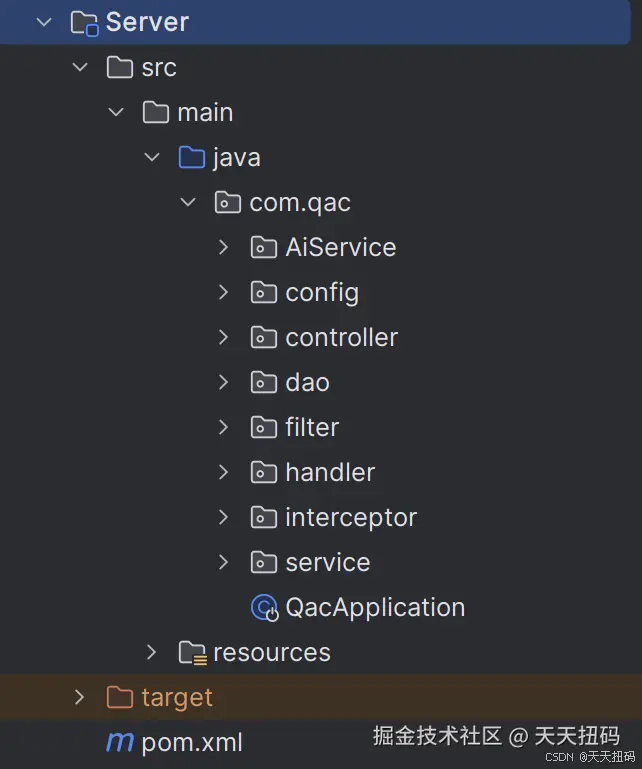Click the java source root folder icon
Image resolution: width=642 pixels, height=769 pixels.
point(191,158)
